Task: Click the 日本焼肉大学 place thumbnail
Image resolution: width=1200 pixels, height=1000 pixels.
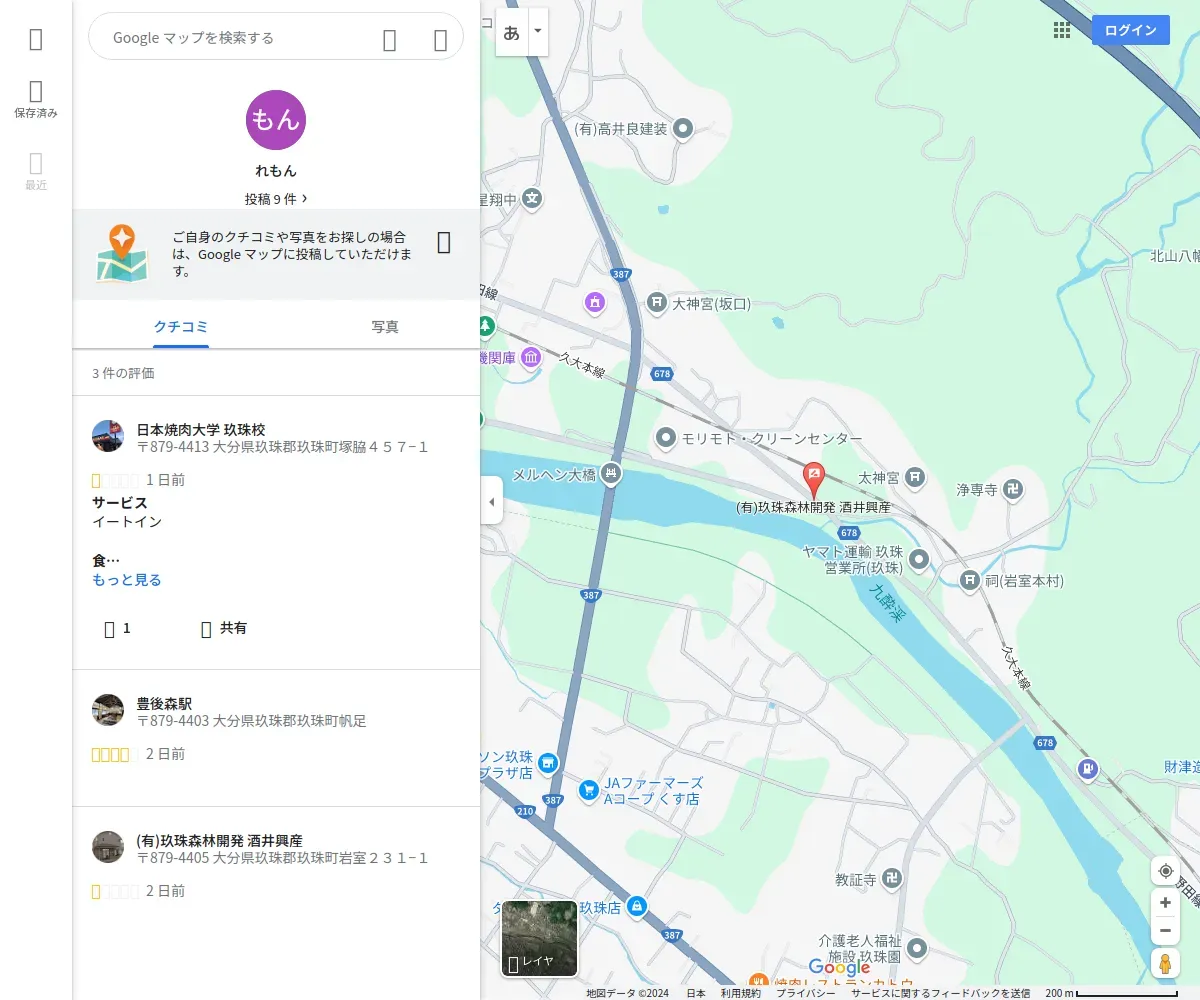Action: 108,437
